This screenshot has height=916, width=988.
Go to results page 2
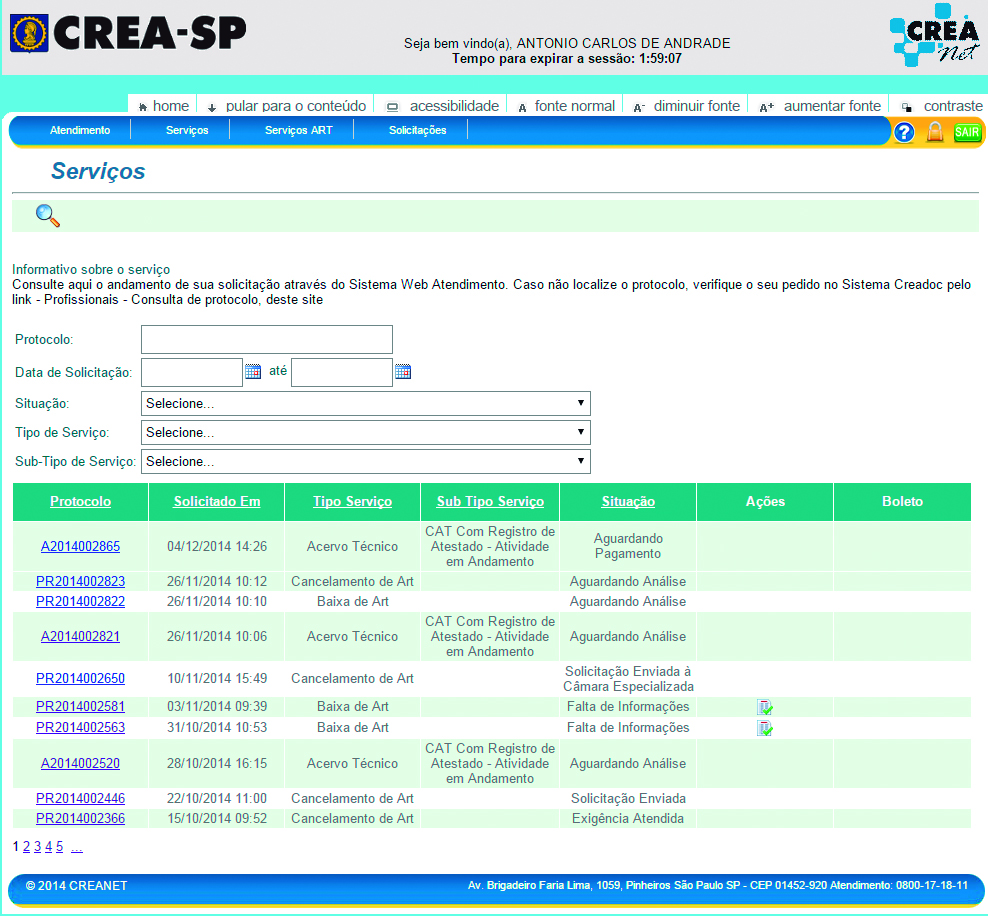26,847
